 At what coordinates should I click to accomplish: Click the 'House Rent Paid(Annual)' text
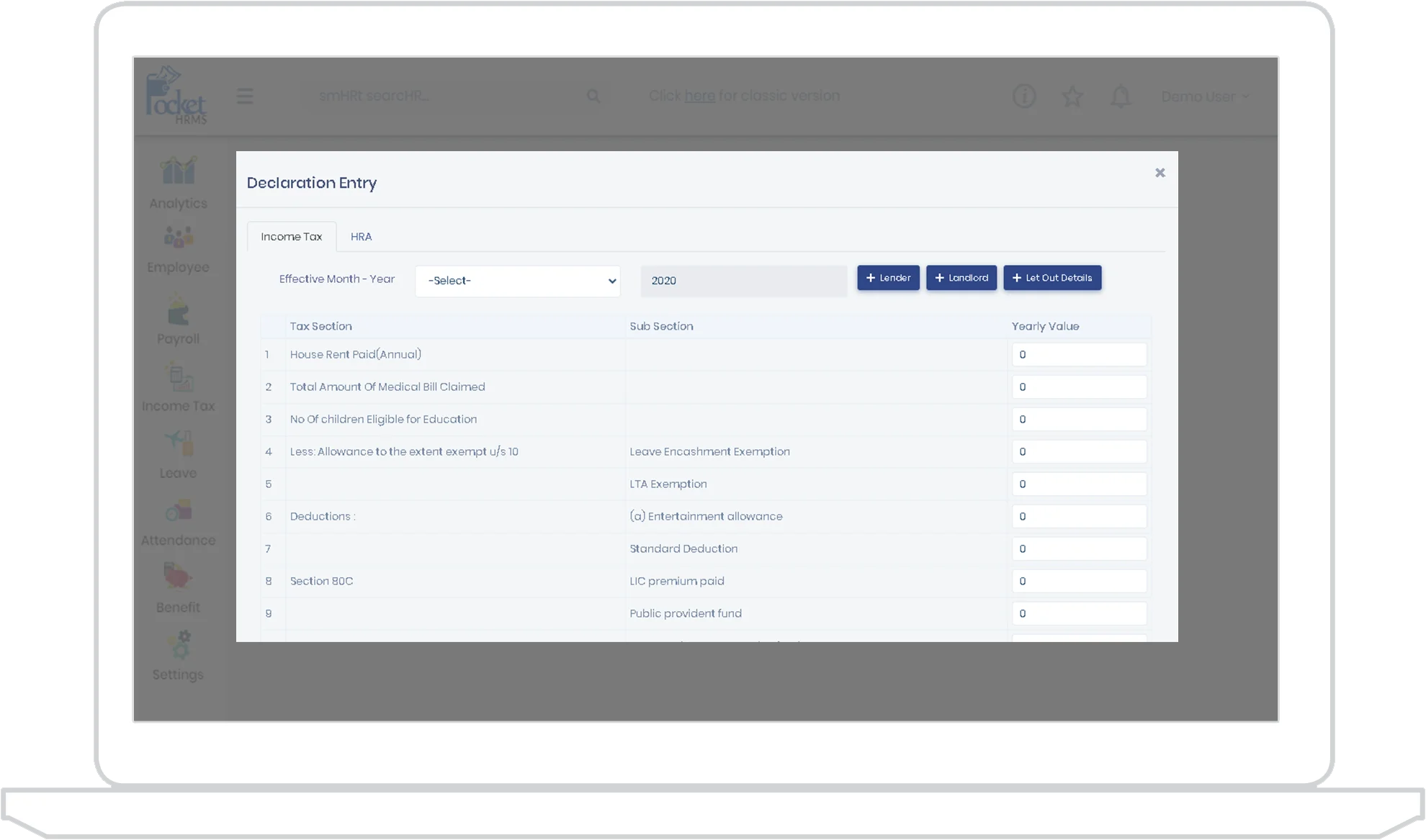356,355
